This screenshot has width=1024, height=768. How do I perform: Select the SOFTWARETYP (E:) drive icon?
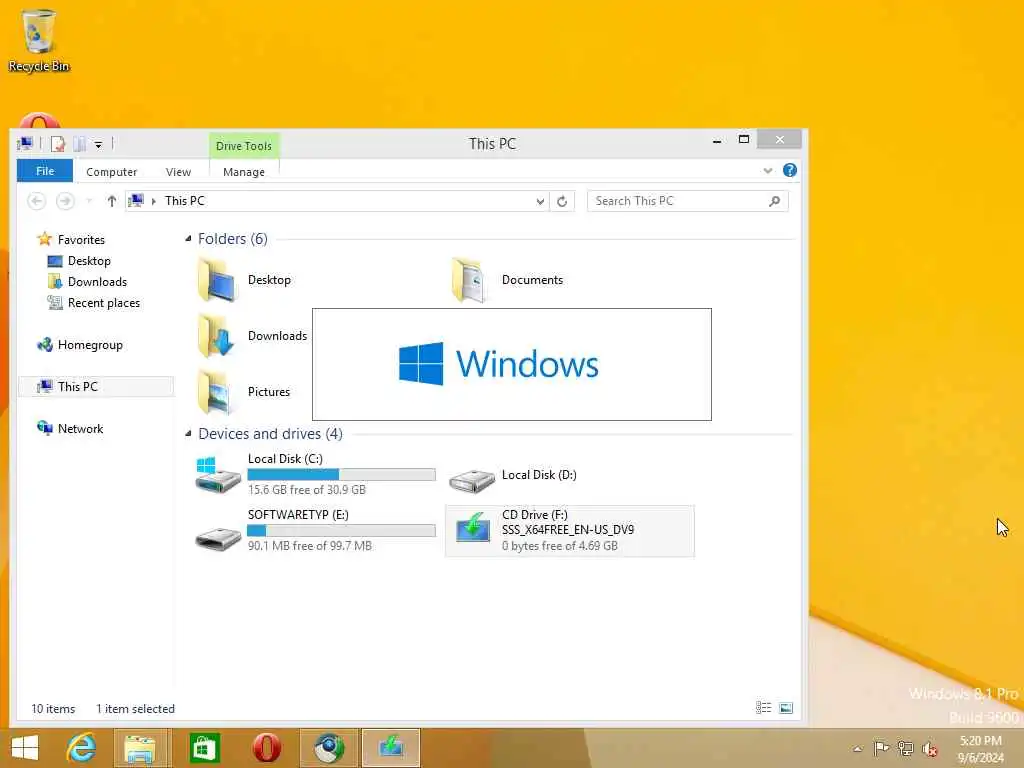pos(218,539)
